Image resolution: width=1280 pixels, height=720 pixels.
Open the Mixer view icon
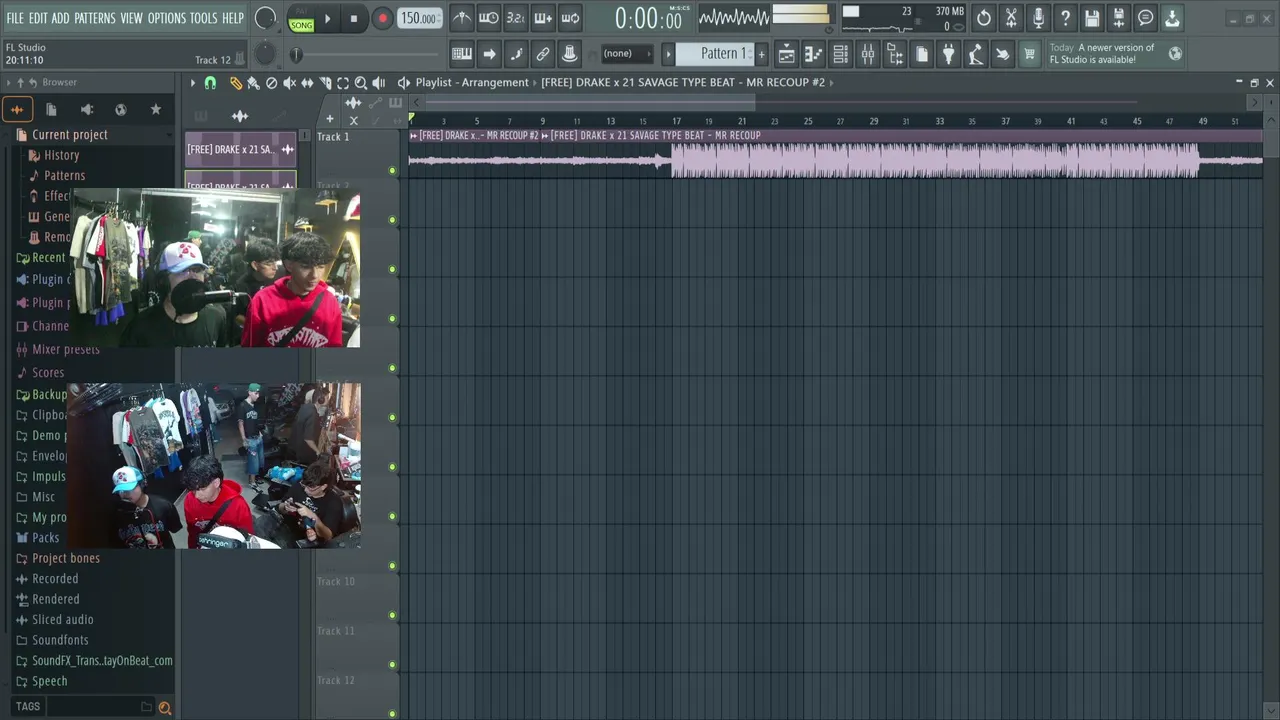tap(868, 55)
